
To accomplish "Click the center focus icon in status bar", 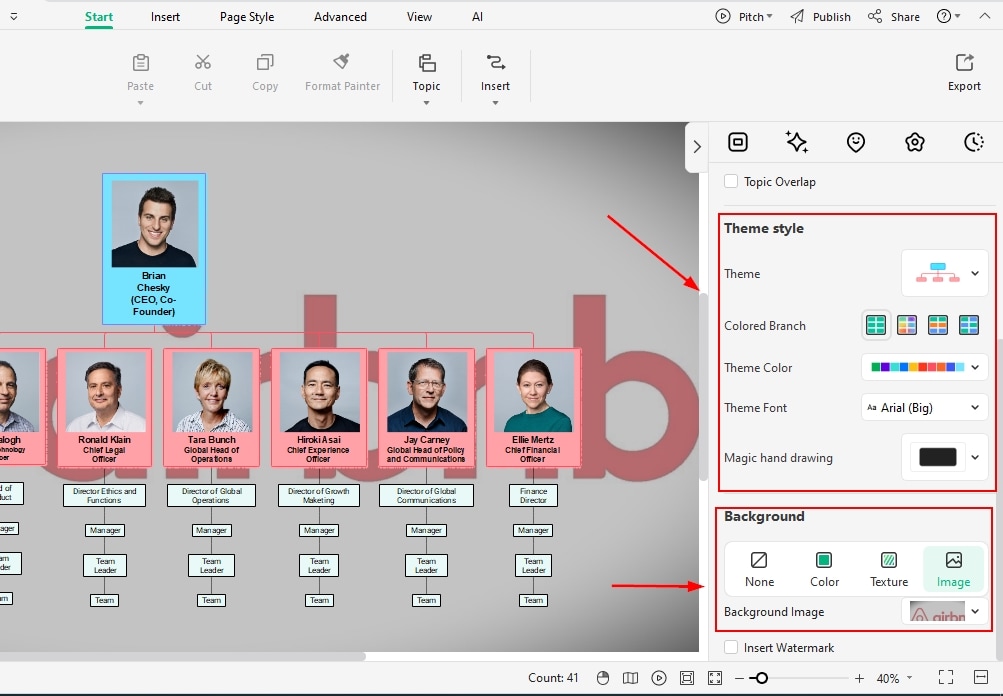I will pos(715,678).
